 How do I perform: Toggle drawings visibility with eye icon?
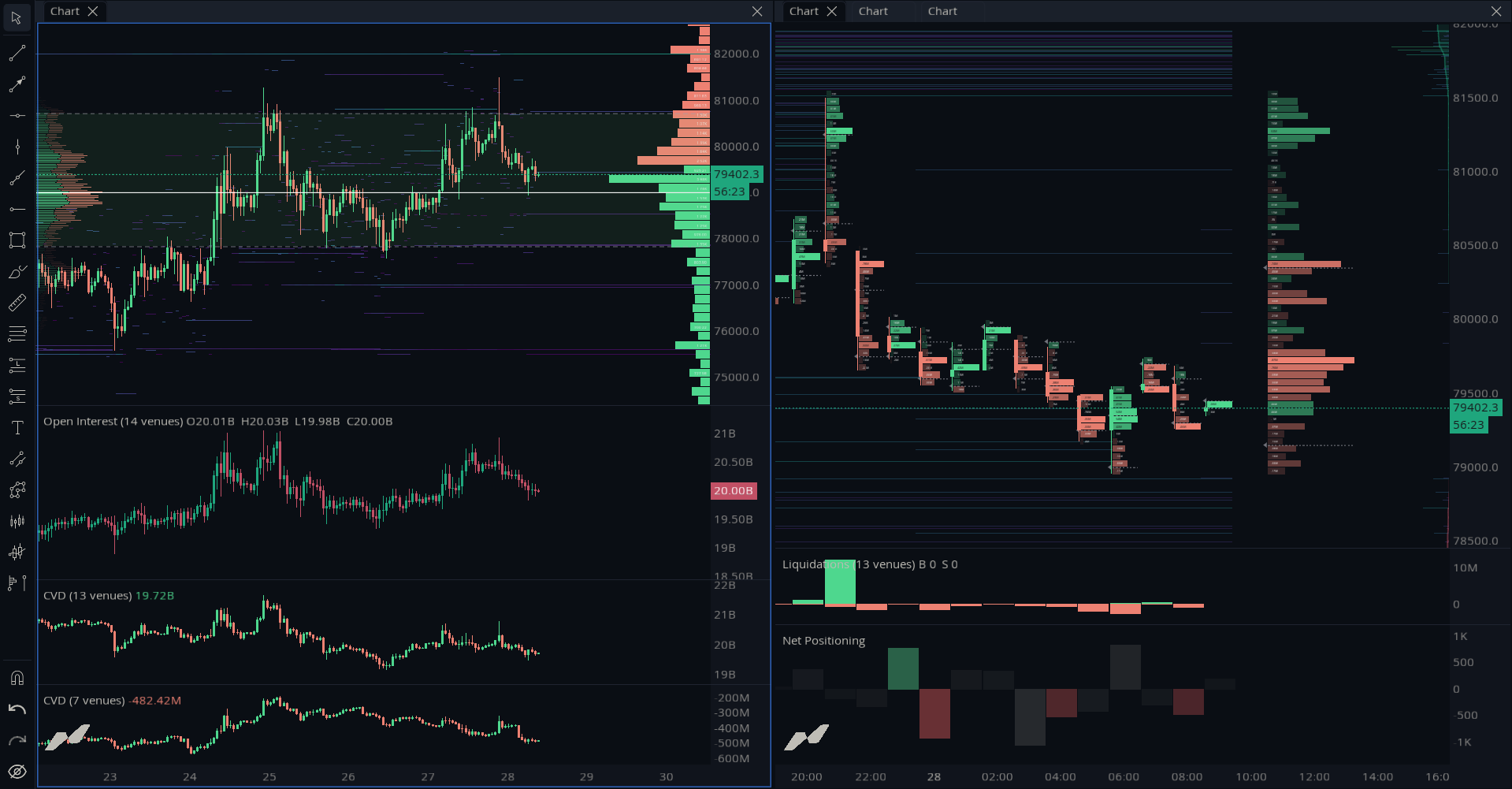(17, 772)
